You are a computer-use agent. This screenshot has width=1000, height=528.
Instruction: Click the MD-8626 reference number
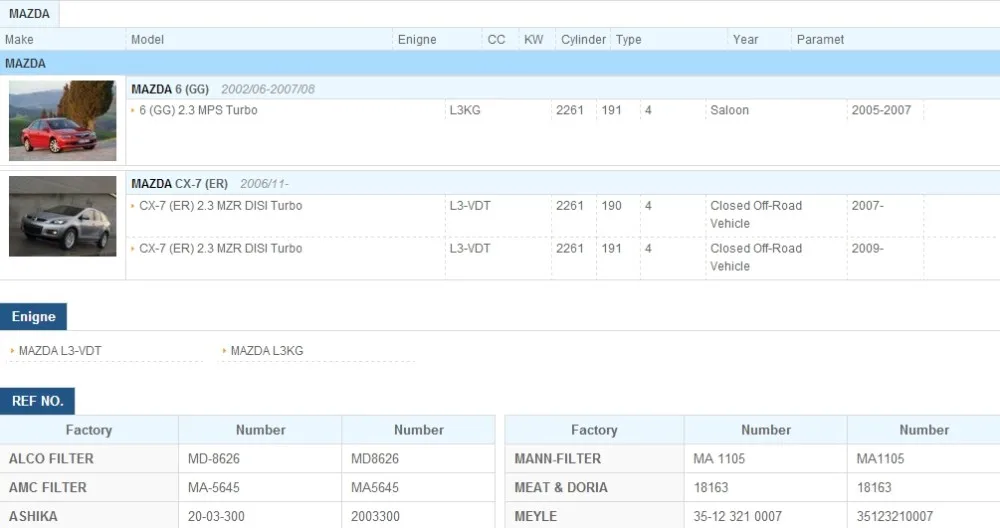[x=214, y=458]
